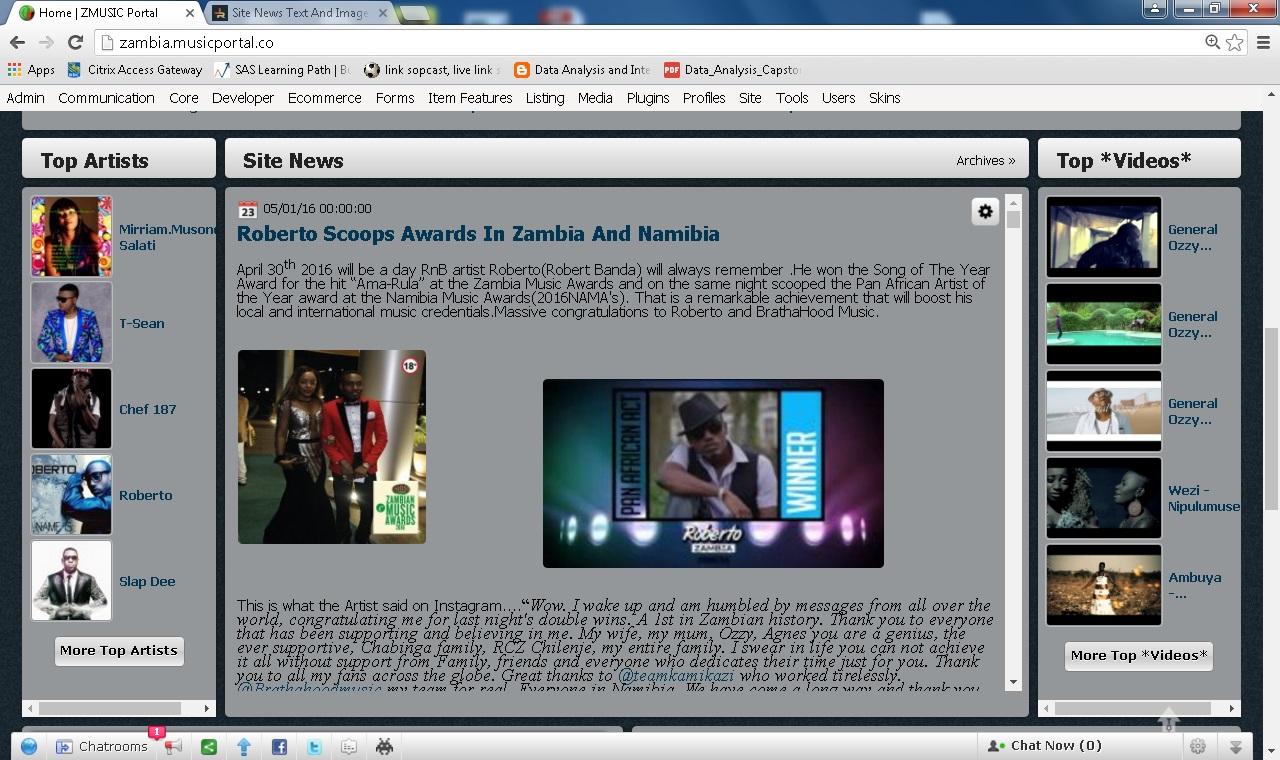Open the T-Sean artist link
The width and height of the screenshot is (1280, 760).
(141, 323)
